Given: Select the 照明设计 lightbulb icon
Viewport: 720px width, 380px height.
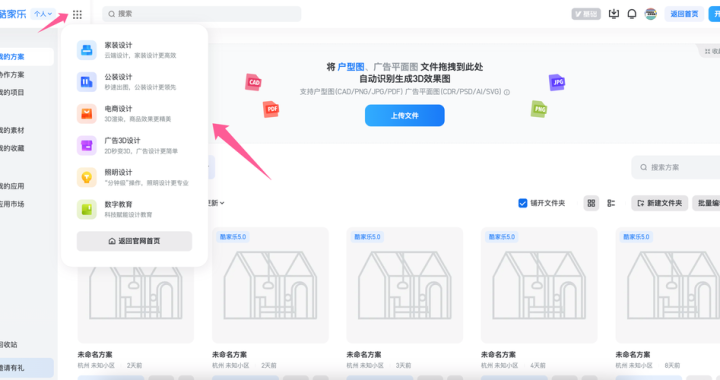Looking at the screenshot, I should coord(86,177).
